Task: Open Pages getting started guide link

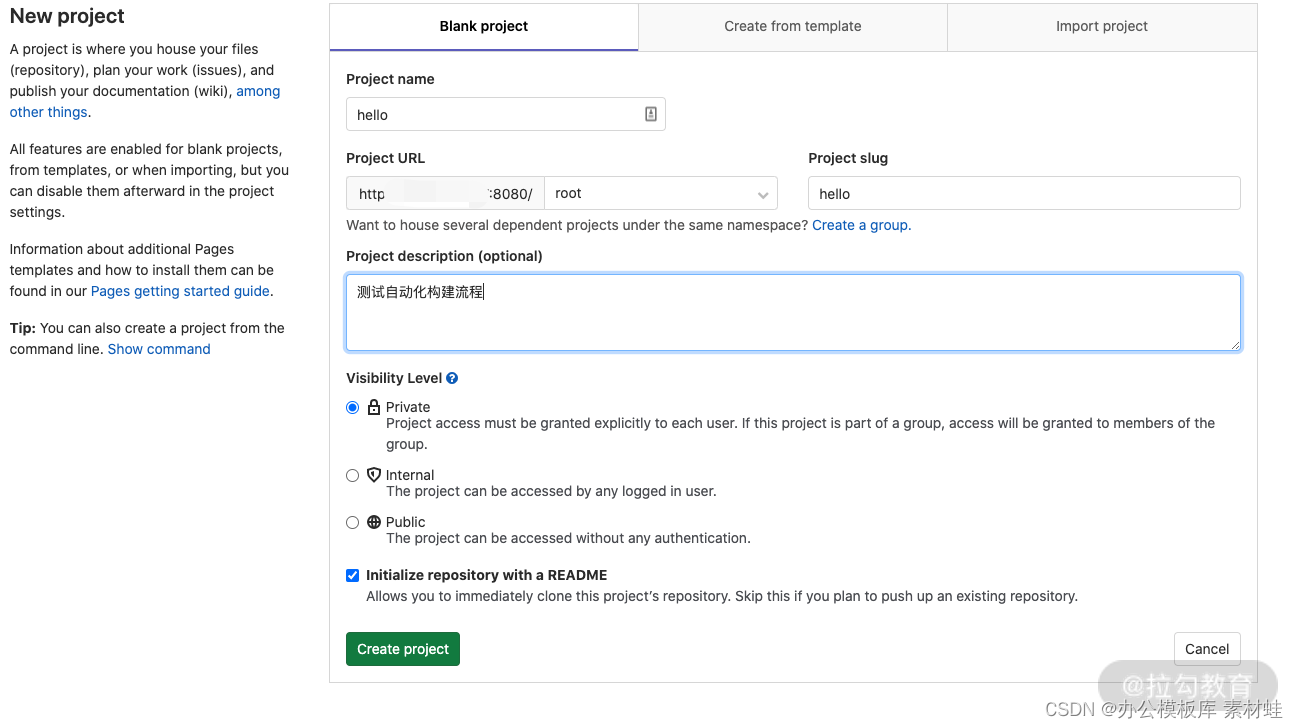Action: 180,291
